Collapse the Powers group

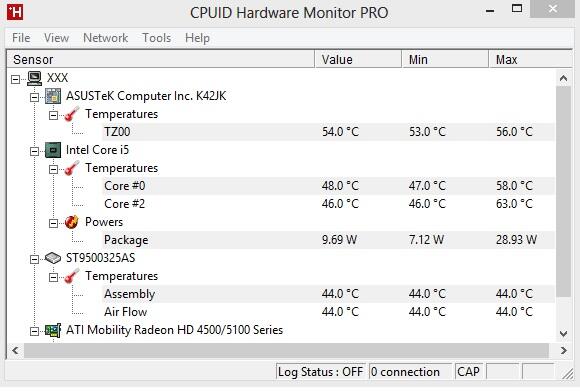click(53, 223)
